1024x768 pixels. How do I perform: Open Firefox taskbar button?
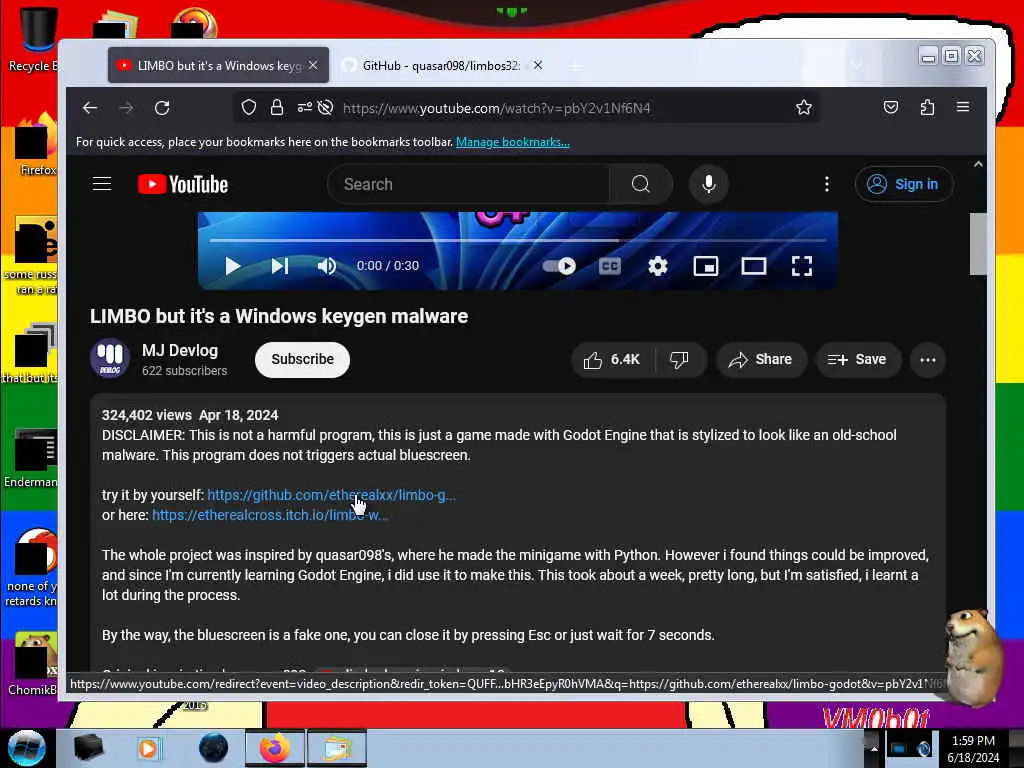(x=275, y=748)
